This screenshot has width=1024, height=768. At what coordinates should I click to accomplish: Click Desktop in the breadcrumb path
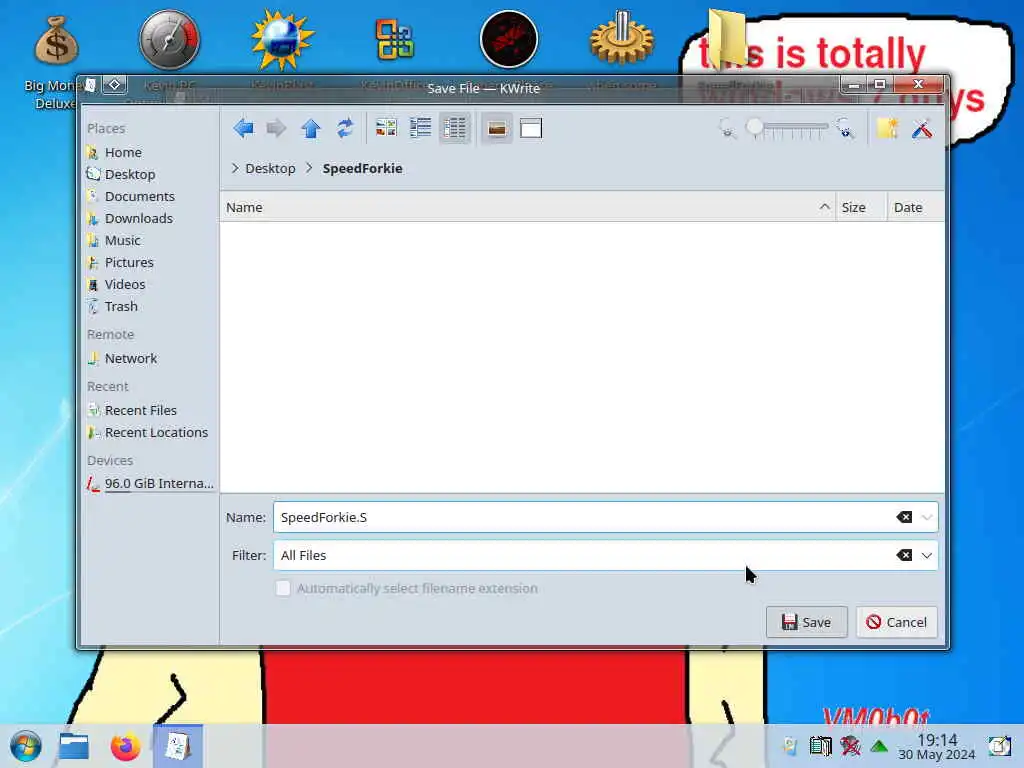(x=270, y=168)
